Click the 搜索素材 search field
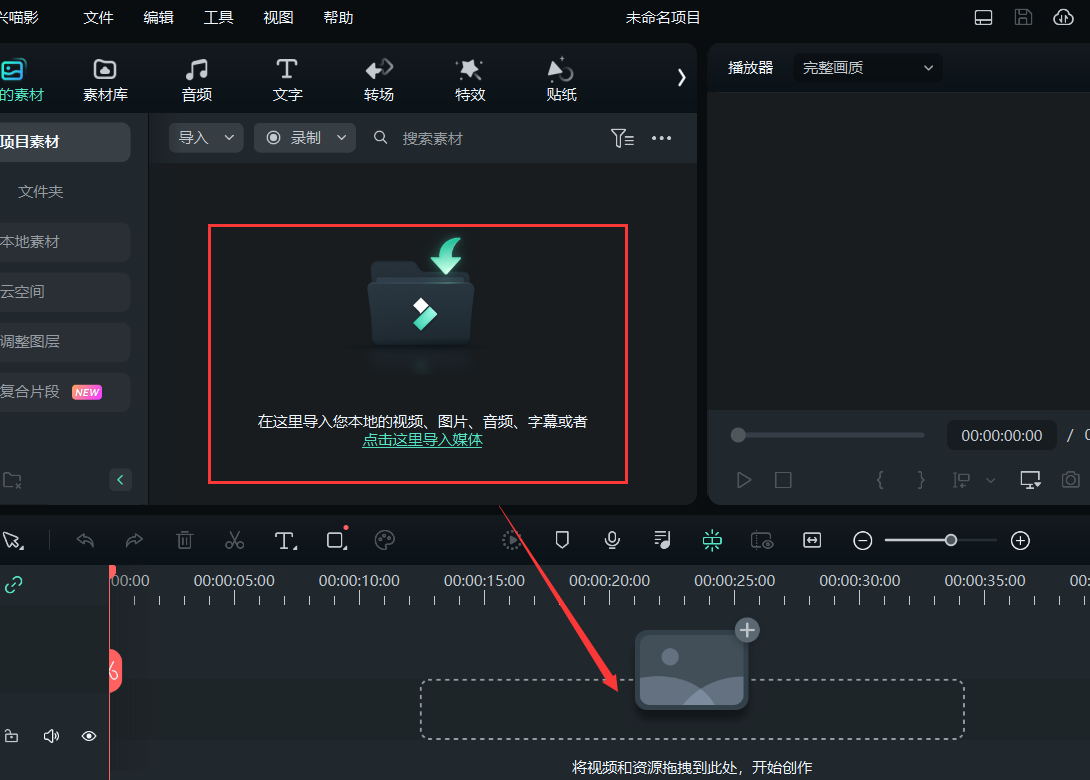This screenshot has width=1090, height=780. pyautogui.click(x=480, y=138)
